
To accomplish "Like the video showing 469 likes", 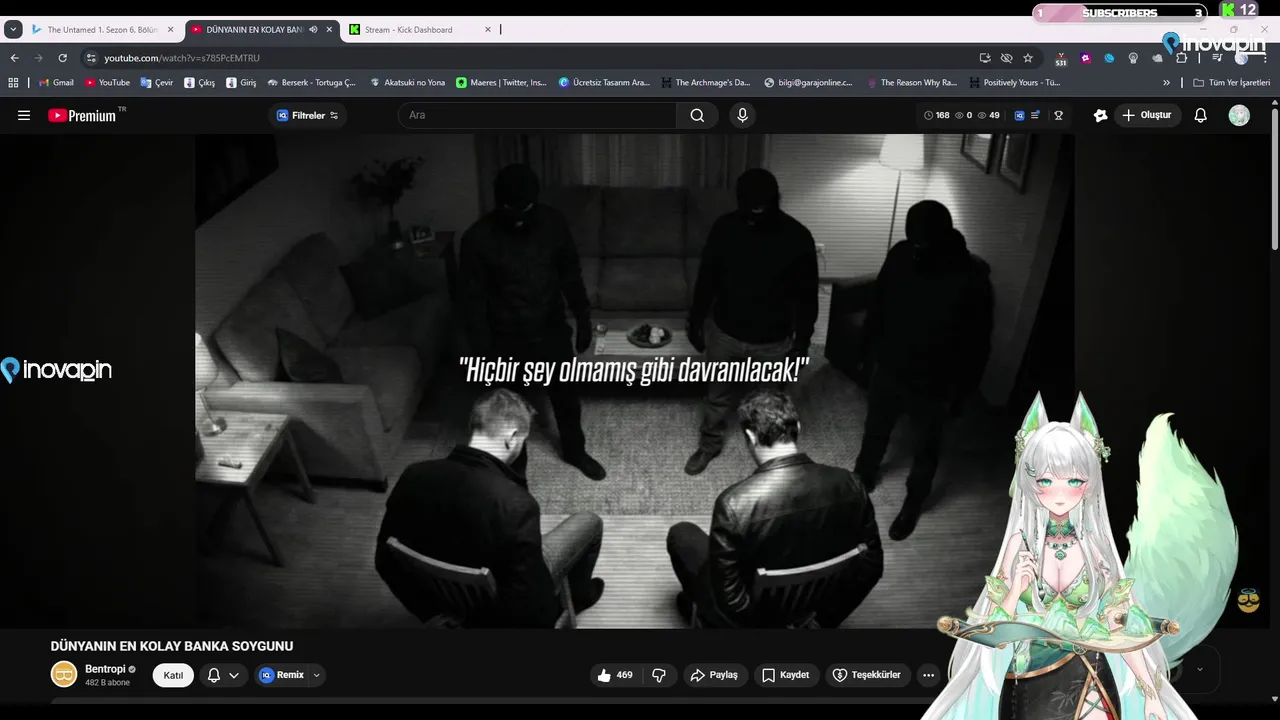I will point(615,675).
